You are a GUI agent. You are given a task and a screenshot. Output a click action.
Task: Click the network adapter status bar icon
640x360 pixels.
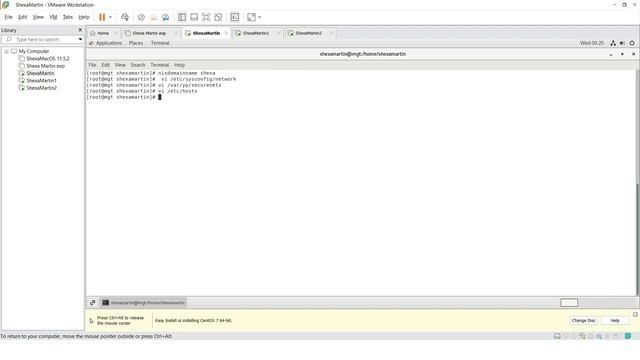[582, 336]
